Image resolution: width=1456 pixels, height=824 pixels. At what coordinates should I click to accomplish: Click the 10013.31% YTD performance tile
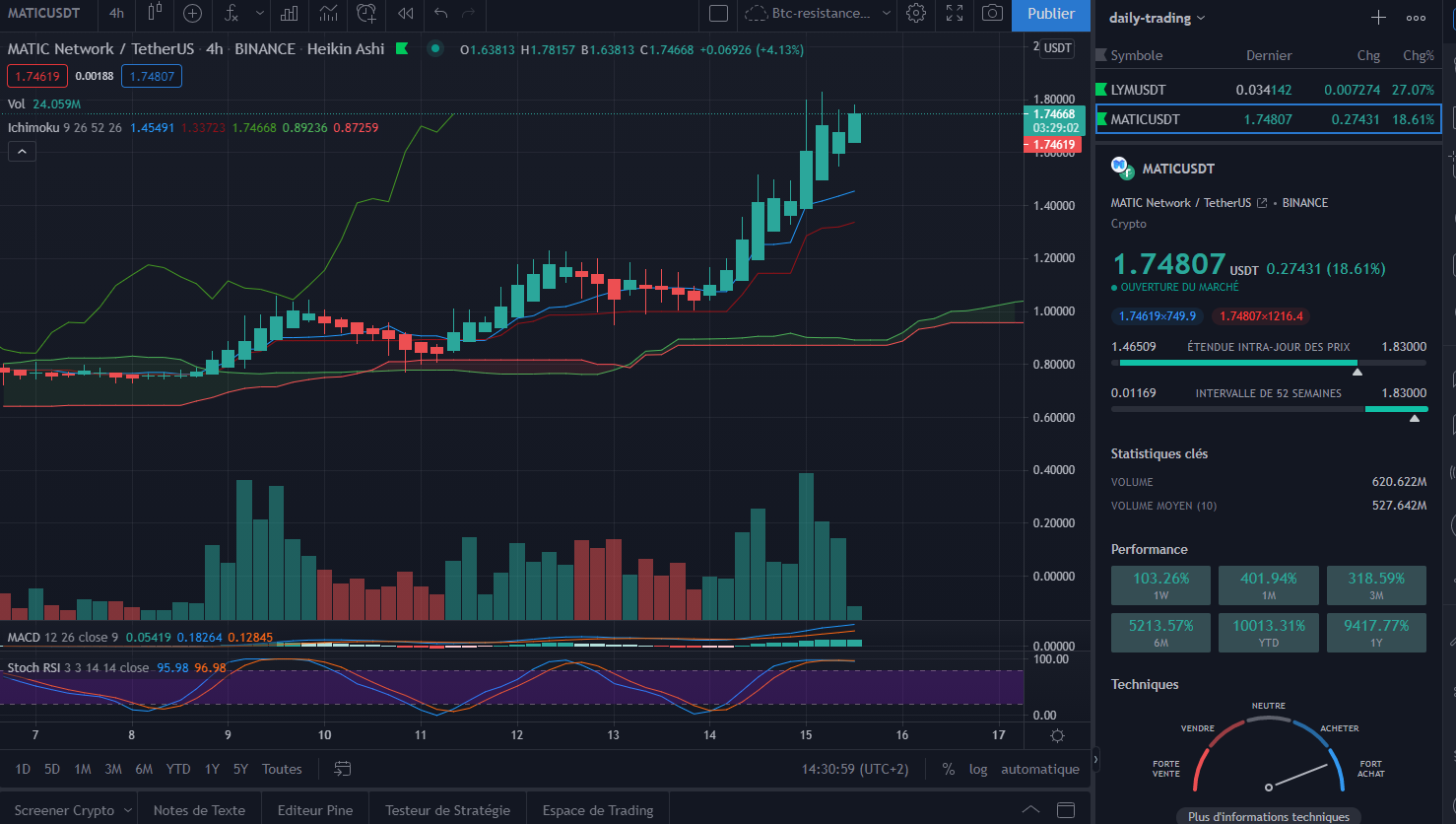pyautogui.click(x=1269, y=633)
